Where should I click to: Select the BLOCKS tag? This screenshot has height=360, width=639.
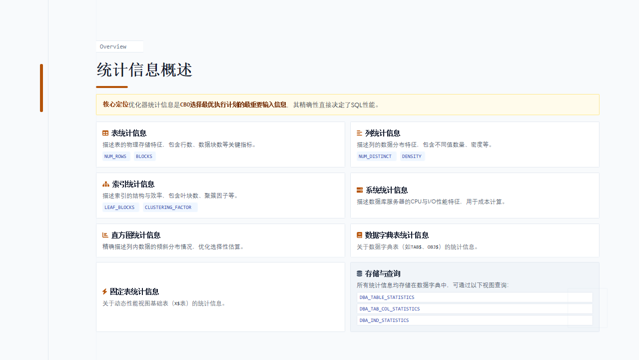click(144, 156)
